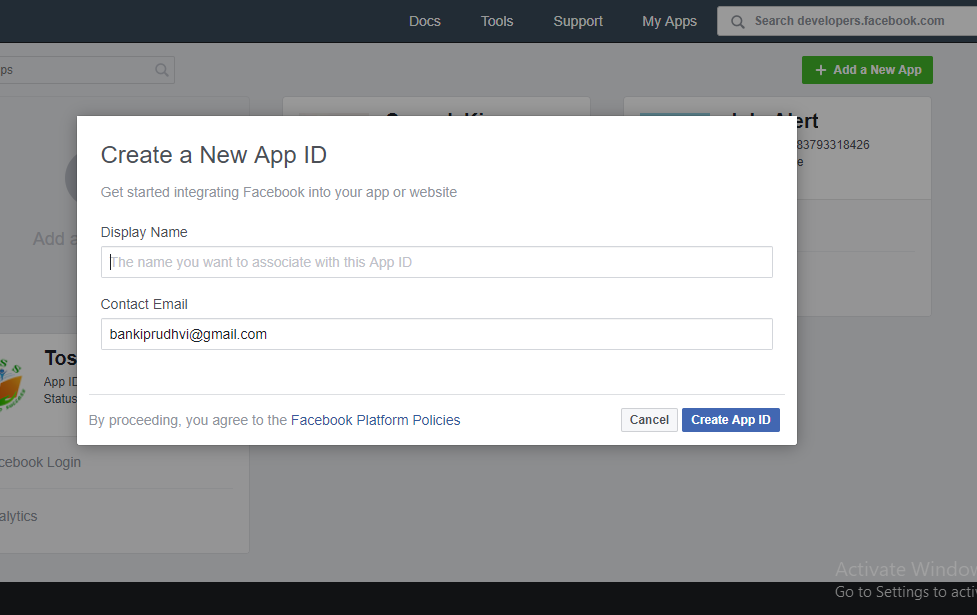
Task: Click the 'Get started integrating Facebook' subtitle text
Action: pyautogui.click(x=279, y=192)
